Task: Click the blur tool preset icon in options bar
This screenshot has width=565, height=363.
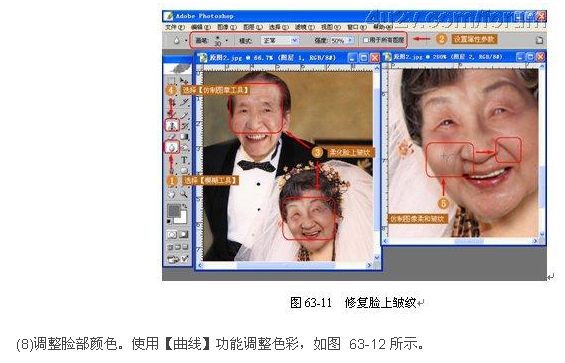Action: click(176, 40)
